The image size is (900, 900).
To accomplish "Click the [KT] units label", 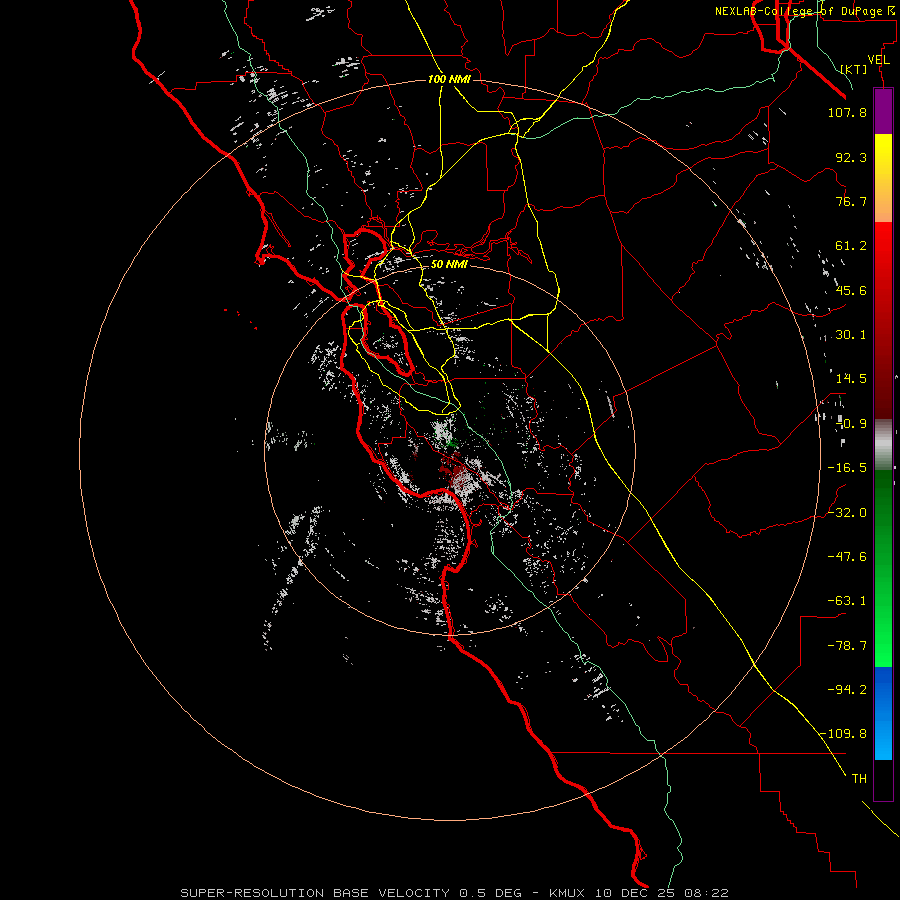I will [x=854, y=69].
